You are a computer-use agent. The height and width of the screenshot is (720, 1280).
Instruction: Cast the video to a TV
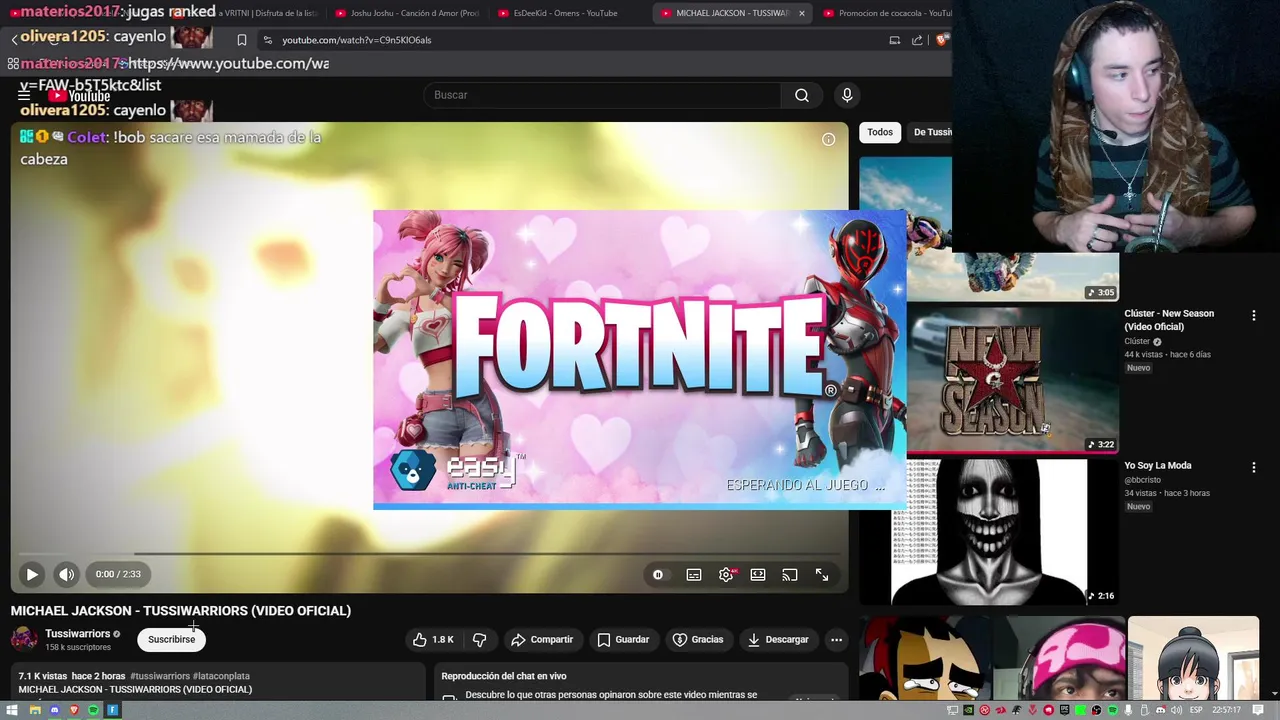click(790, 575)
